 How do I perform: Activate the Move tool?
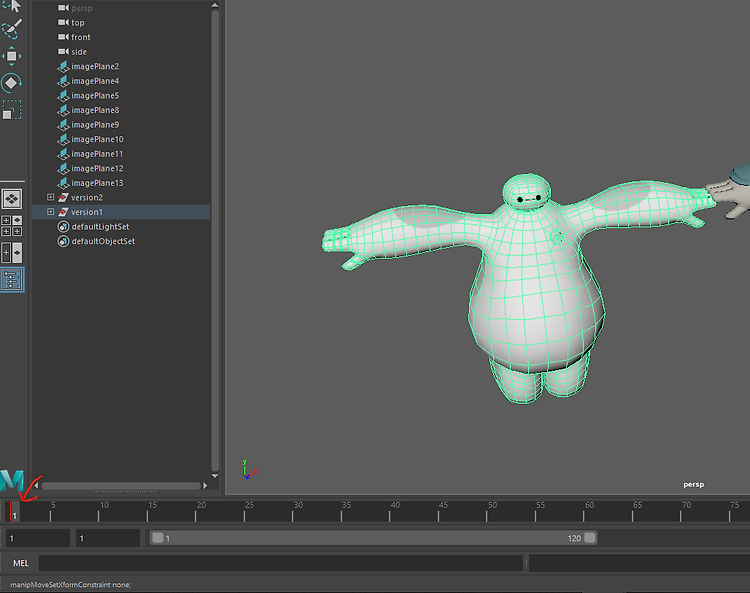(x=11, y=56)
